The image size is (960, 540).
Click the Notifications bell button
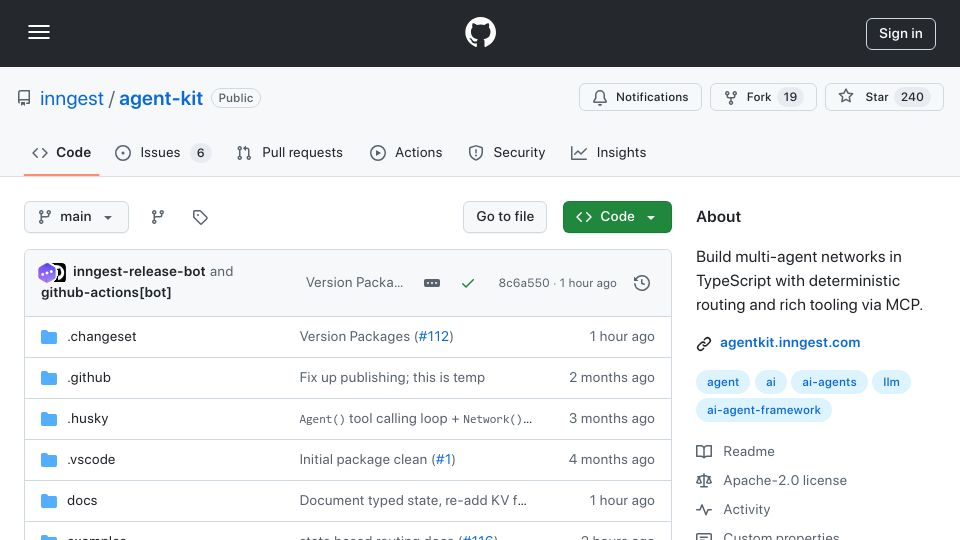click(640, 97)
